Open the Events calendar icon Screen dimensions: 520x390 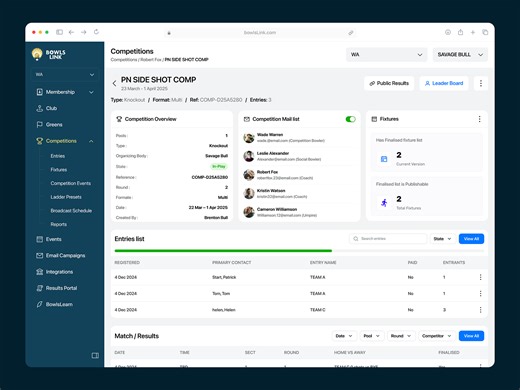39,239
